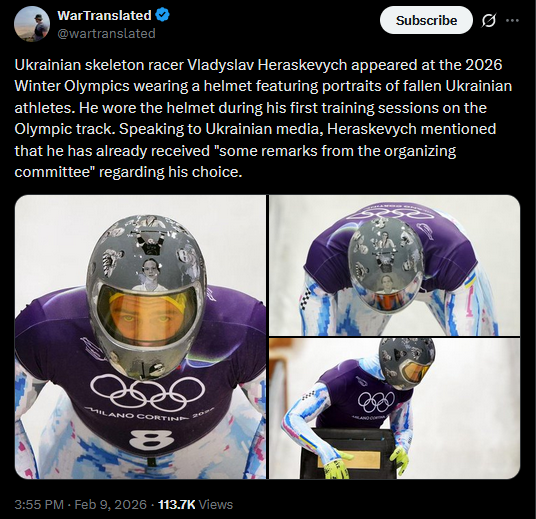Click the Olympic rings in left photo
Viewport: 536px width, 519px height.
pos(147,392)
